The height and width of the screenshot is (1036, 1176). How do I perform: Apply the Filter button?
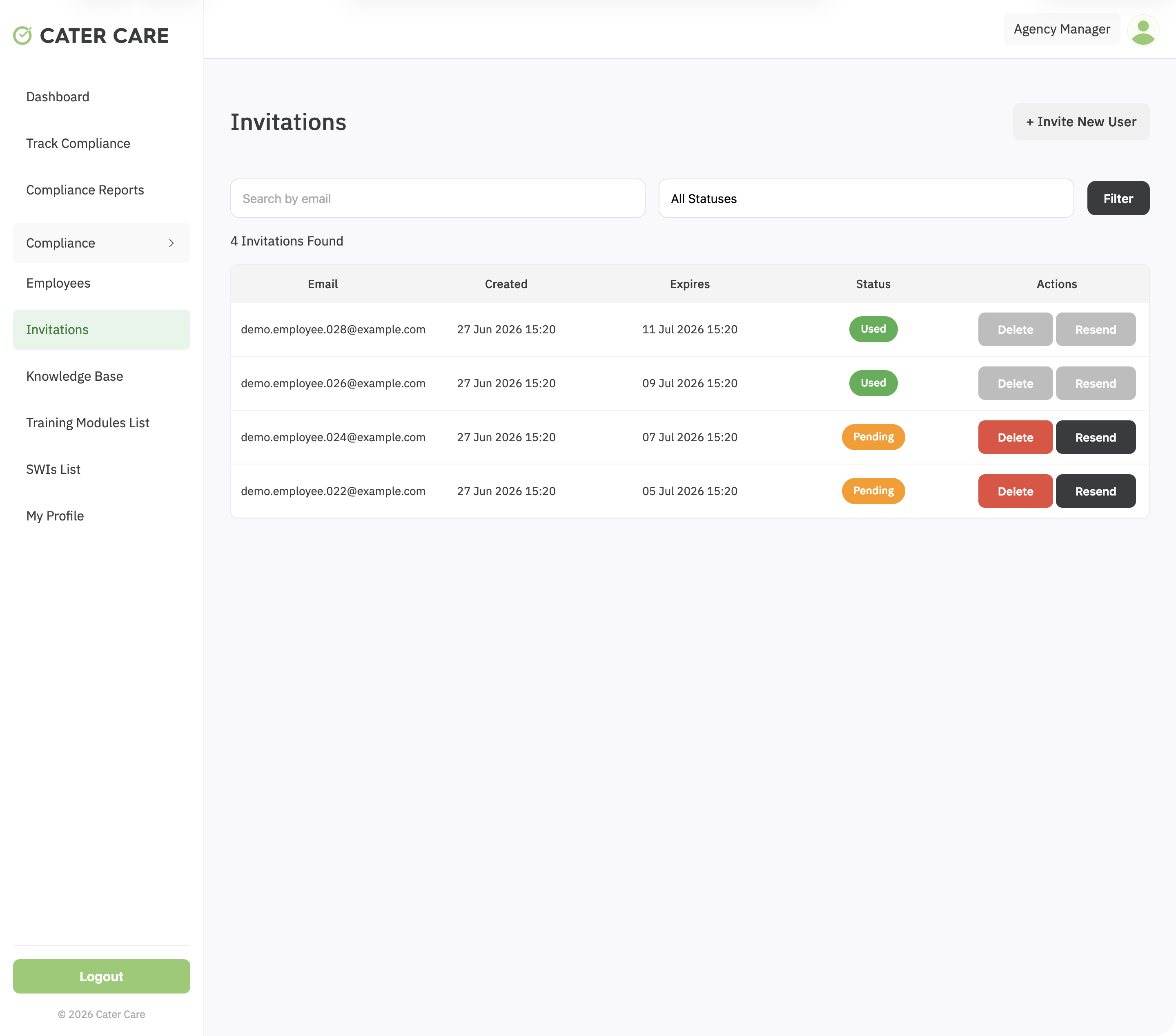pos(1118,198)
